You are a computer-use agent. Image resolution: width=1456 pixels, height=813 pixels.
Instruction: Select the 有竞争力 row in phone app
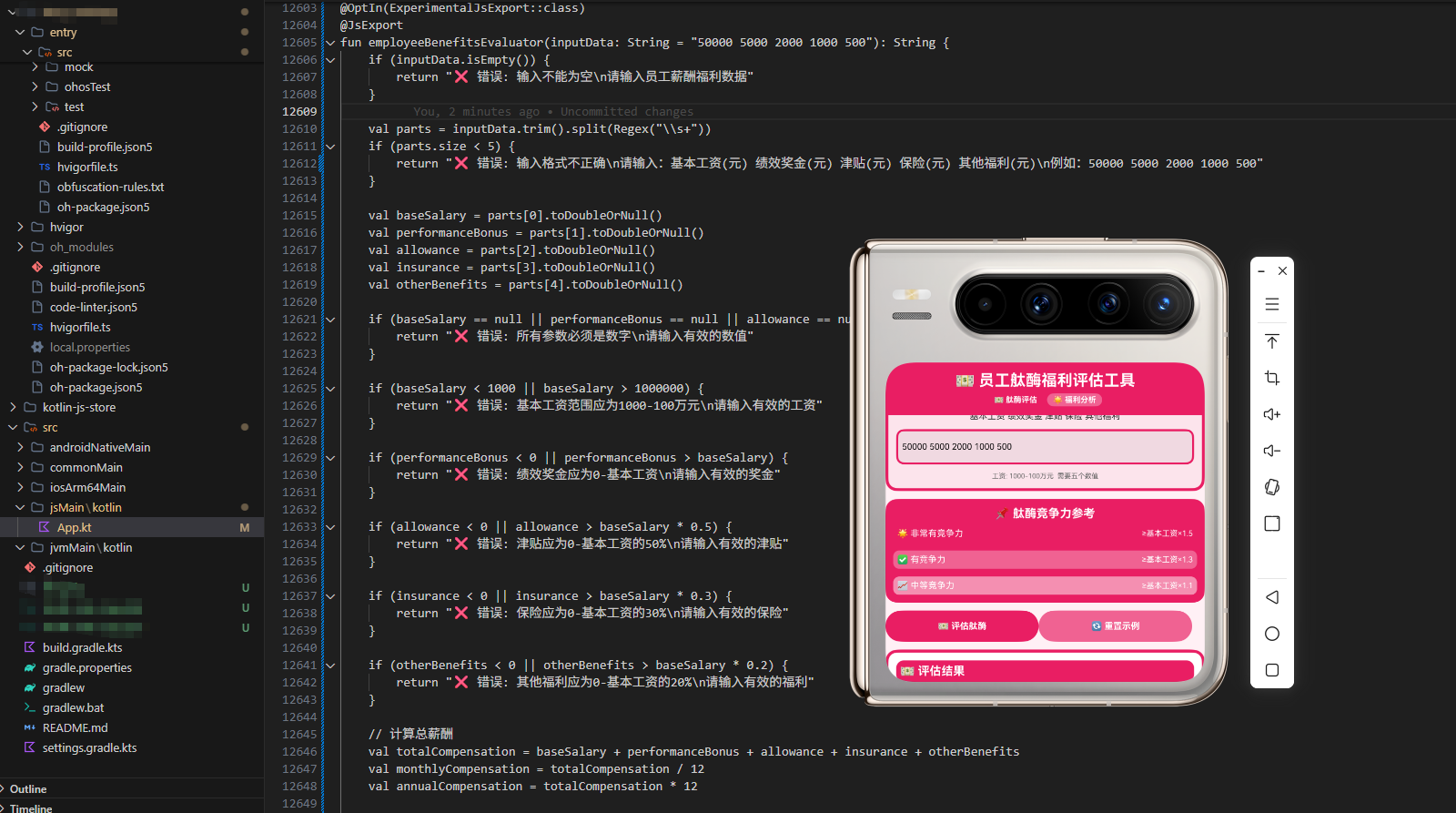1045,559
